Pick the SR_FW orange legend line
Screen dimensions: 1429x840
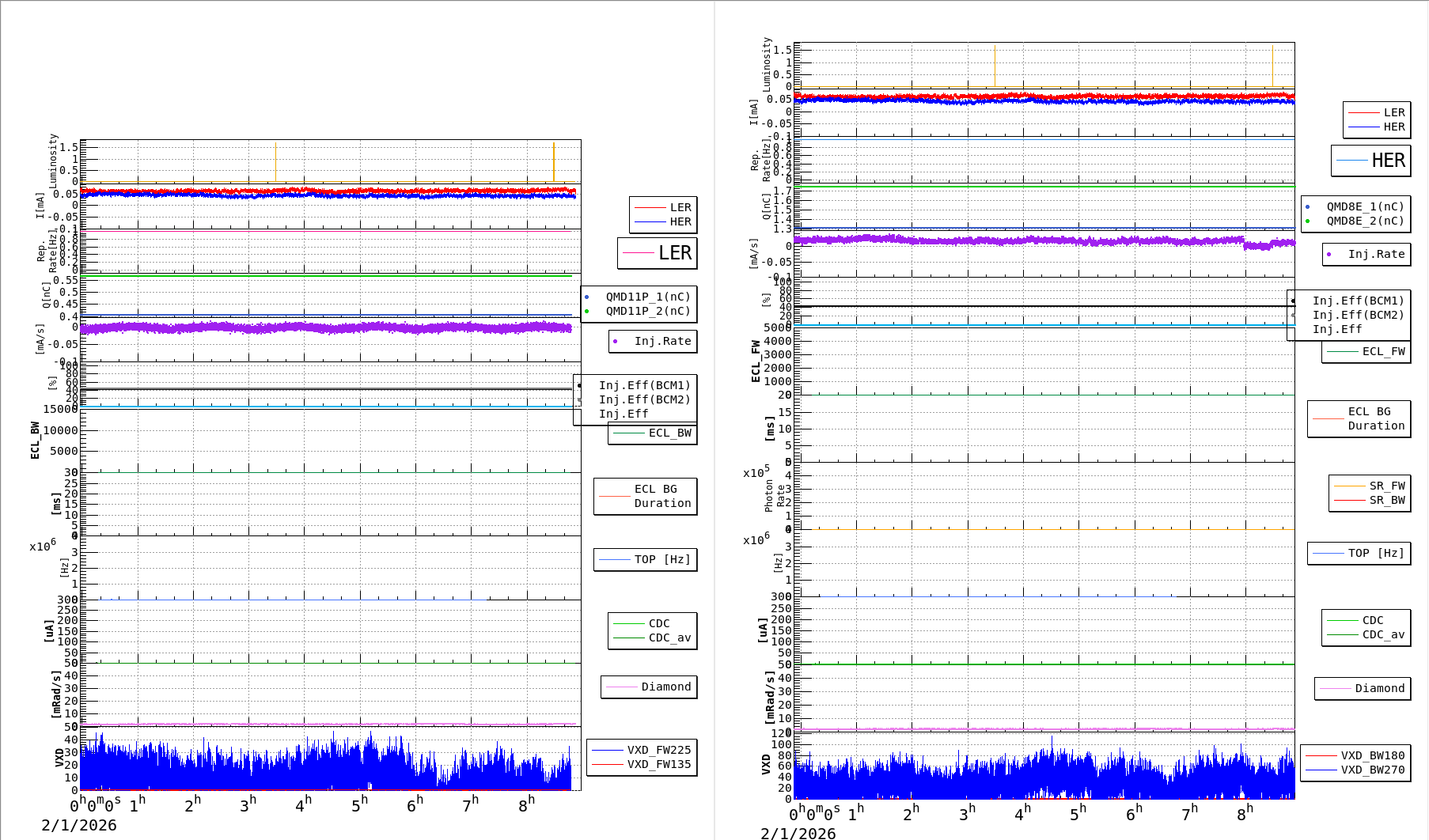pos(1351,486)
